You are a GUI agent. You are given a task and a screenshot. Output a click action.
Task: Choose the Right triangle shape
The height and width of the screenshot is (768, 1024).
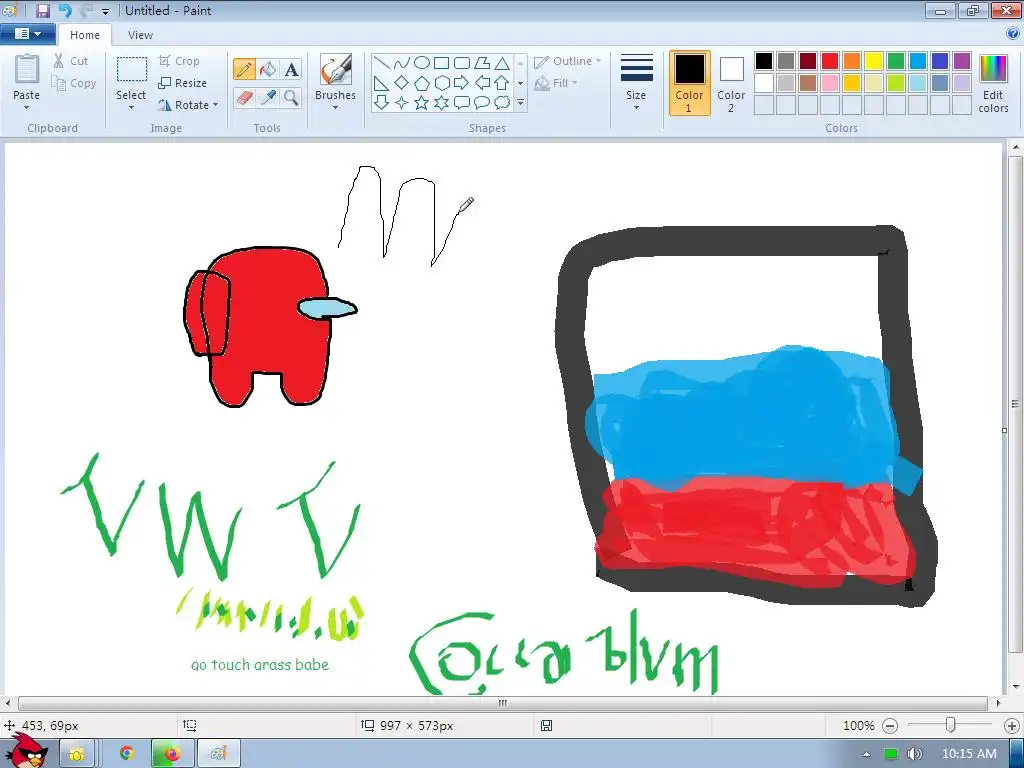[382, 83]
